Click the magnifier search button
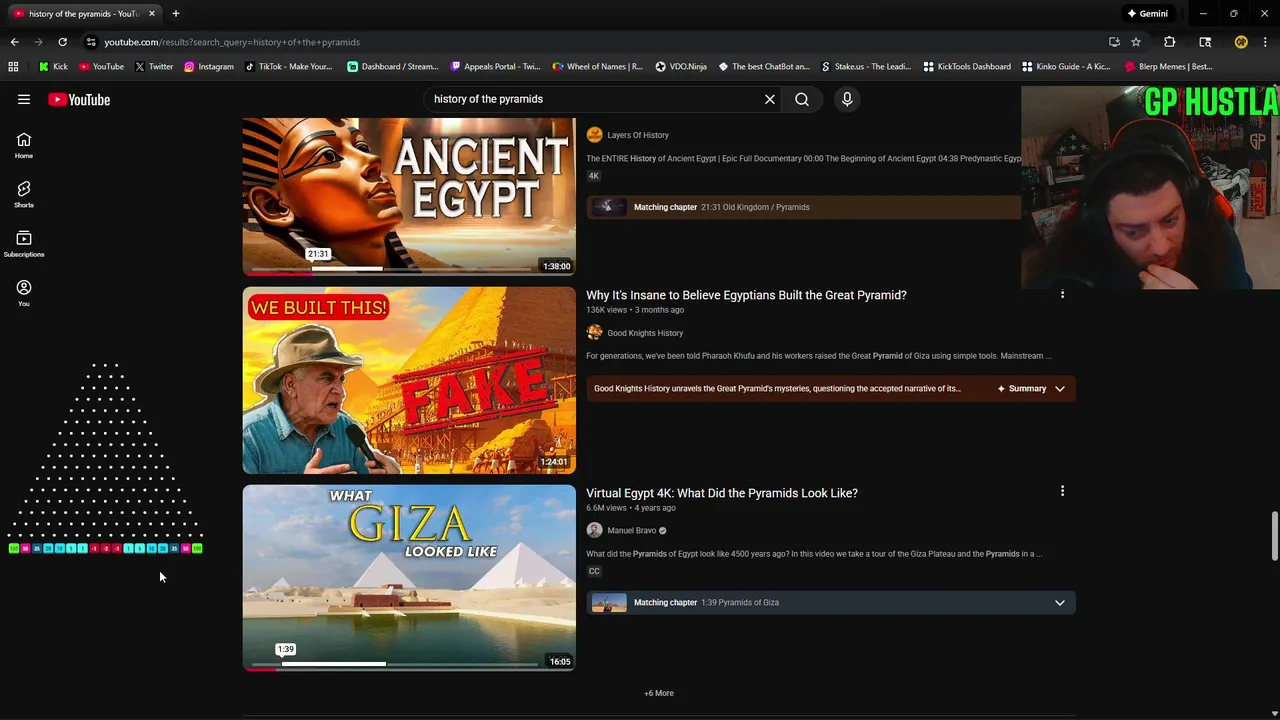The image size is (1280, 720). [802, 99]
